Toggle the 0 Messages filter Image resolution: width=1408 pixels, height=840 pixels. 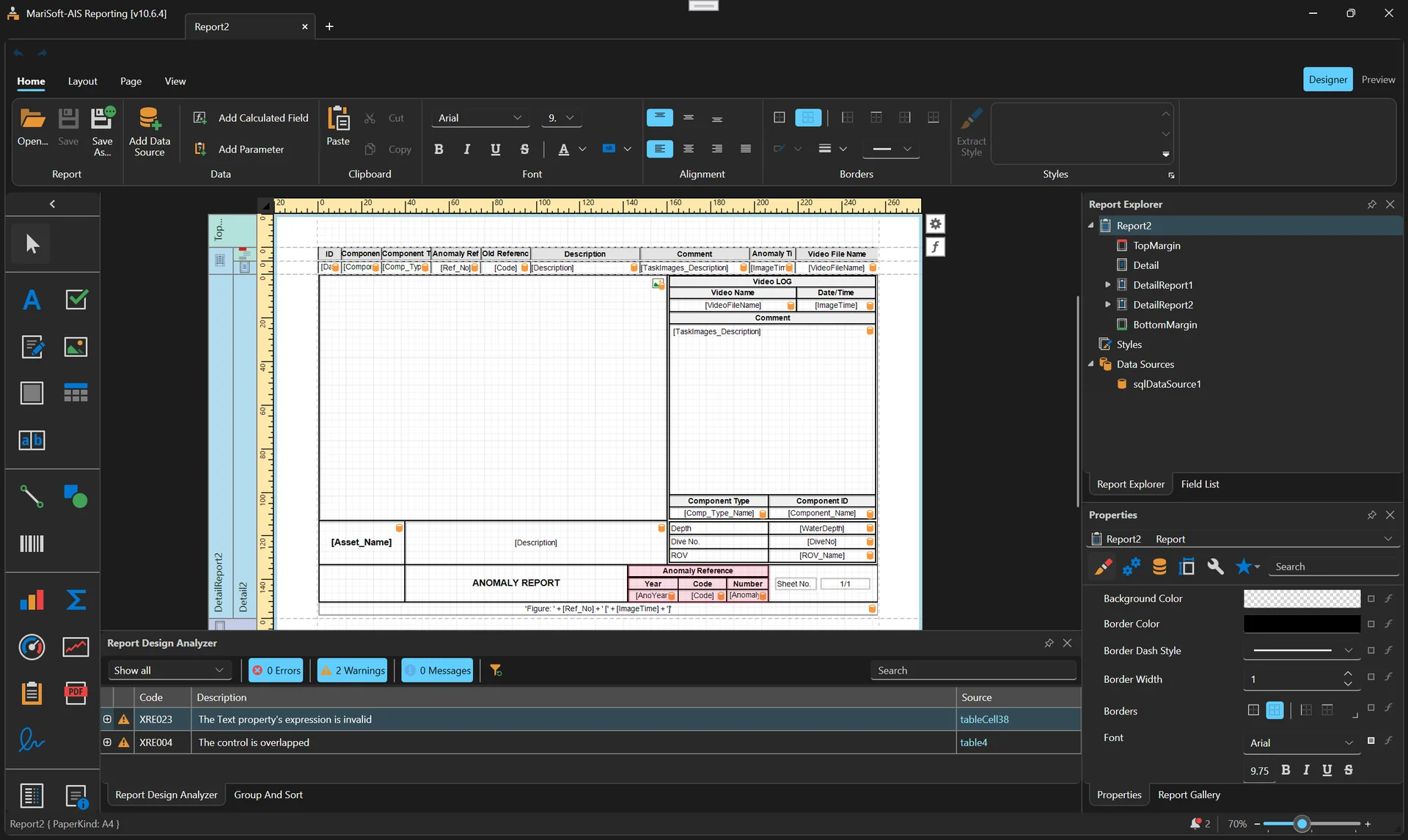point(437,670)
